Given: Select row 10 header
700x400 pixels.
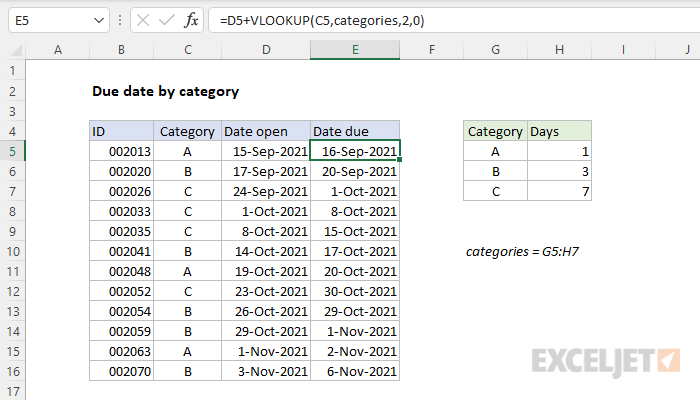Looking at the screenshot, I should point(12,251).
